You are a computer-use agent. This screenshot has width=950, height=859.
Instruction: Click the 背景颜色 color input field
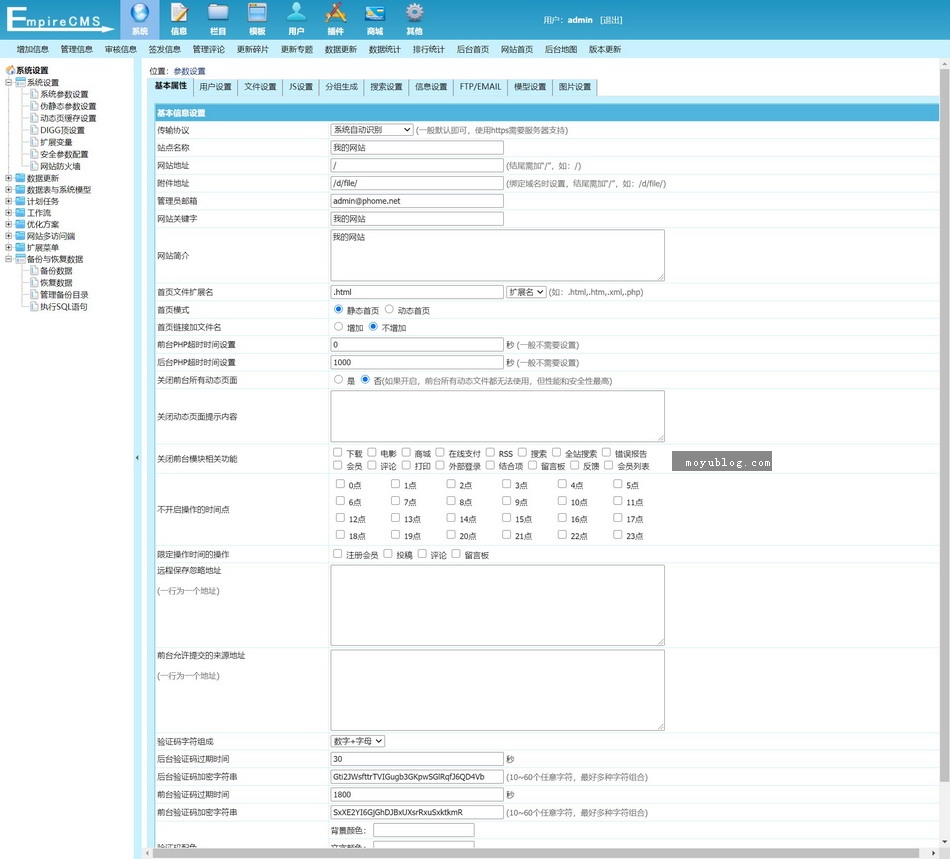click(424, 830)
